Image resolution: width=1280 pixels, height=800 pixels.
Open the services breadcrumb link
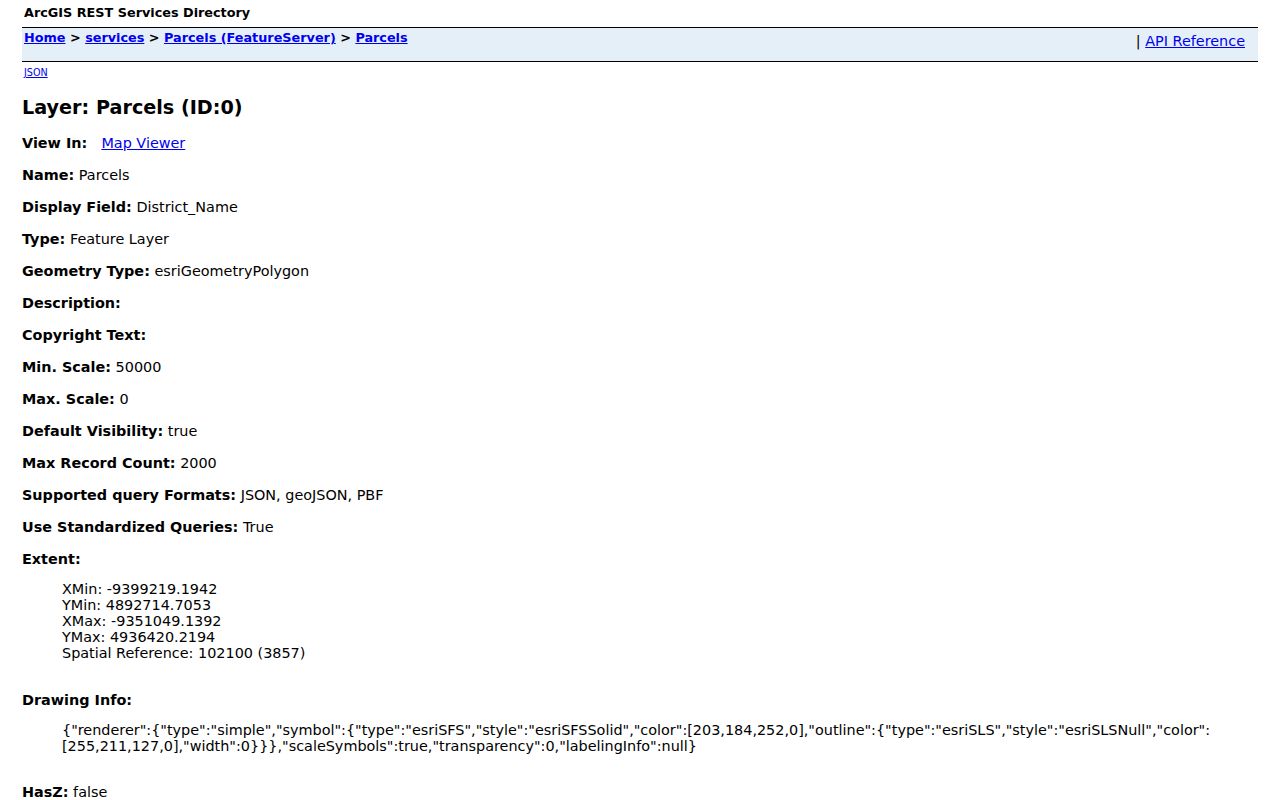point(114,38)
